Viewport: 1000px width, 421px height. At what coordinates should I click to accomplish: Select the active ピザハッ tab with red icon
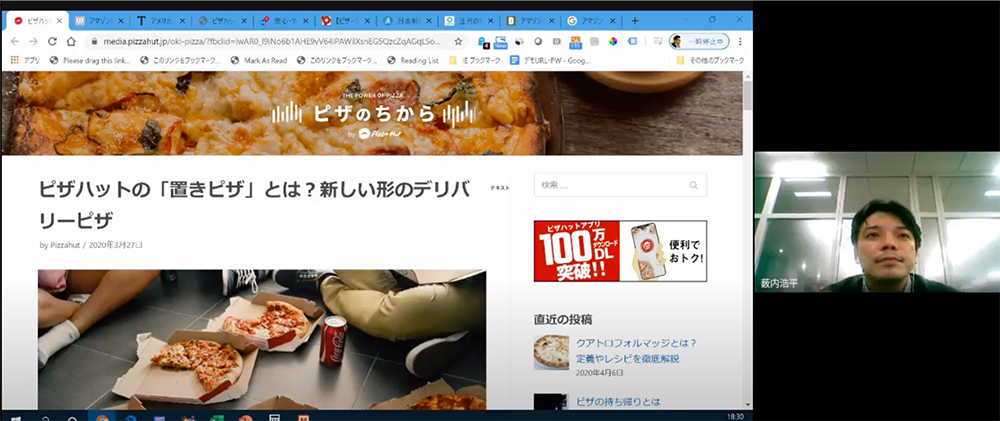(35, 20)
